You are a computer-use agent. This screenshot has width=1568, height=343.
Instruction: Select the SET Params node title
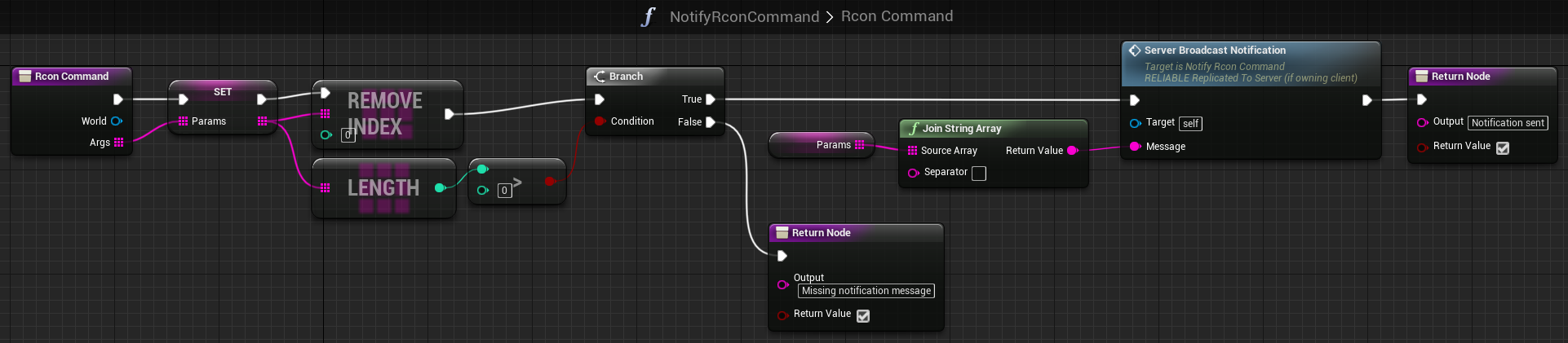tap(223, 91)
